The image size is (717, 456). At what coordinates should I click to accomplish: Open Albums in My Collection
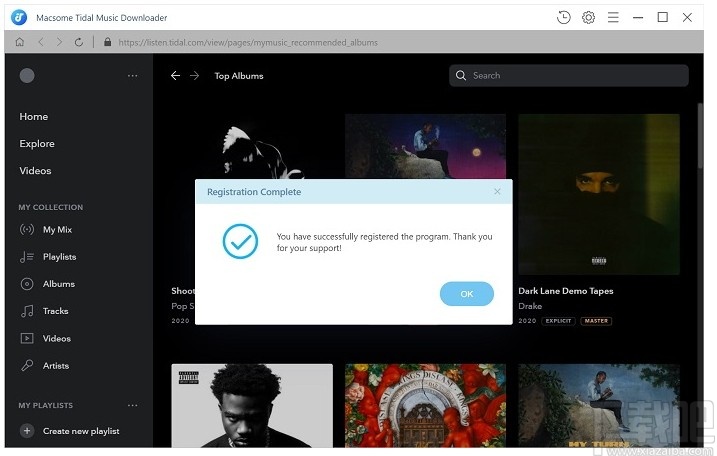point(59,284)
